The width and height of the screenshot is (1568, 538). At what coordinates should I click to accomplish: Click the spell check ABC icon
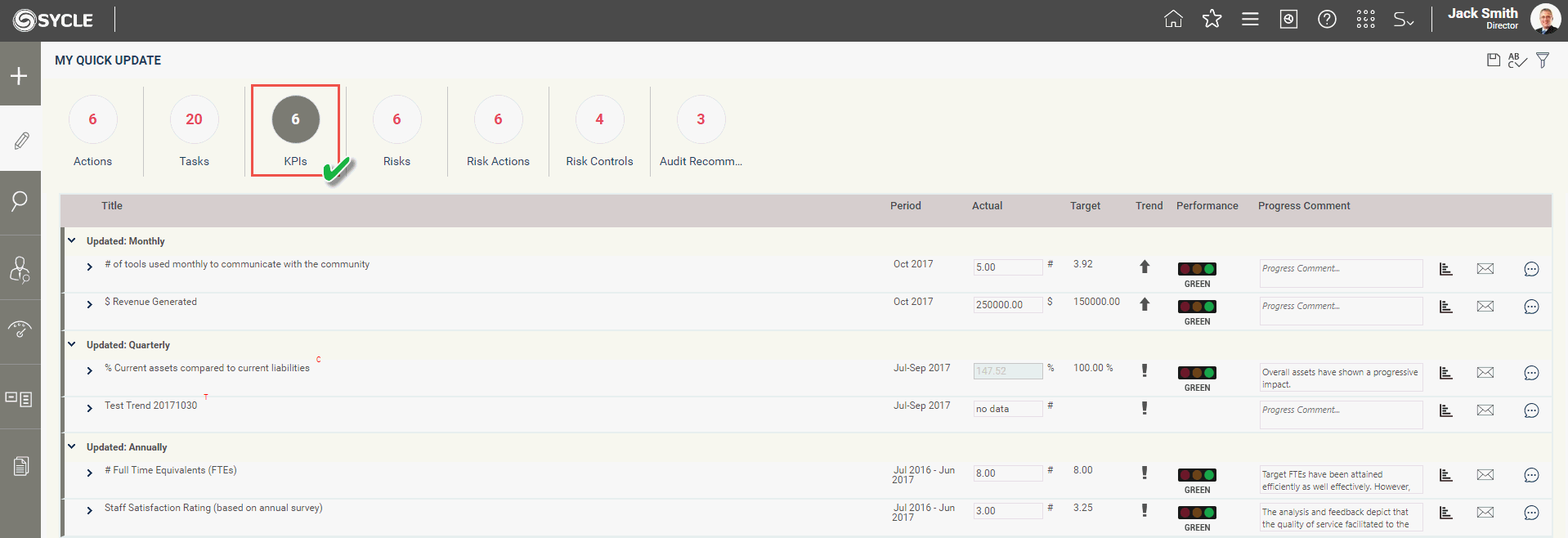coord(1517,61)
